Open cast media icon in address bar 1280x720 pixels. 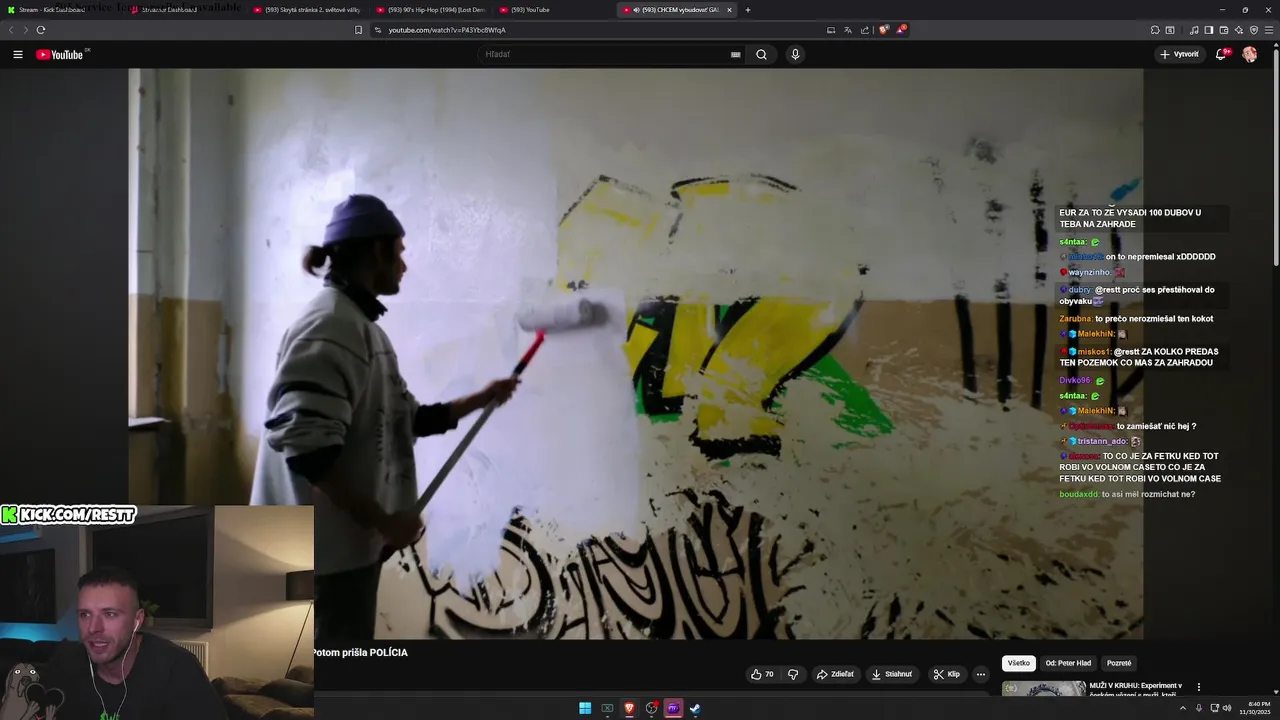tap(831, 30)
